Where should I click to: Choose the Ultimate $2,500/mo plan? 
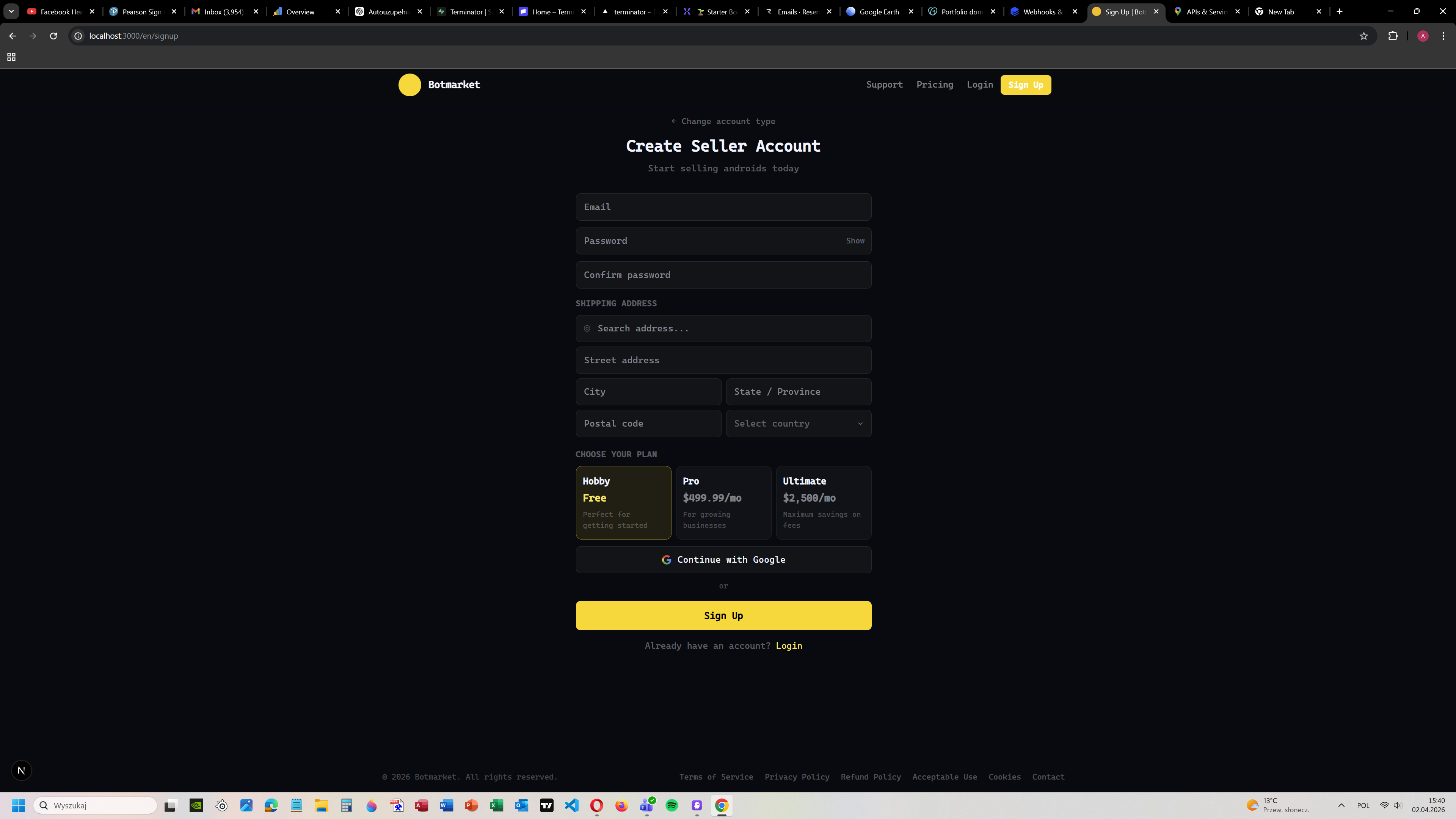823,502
